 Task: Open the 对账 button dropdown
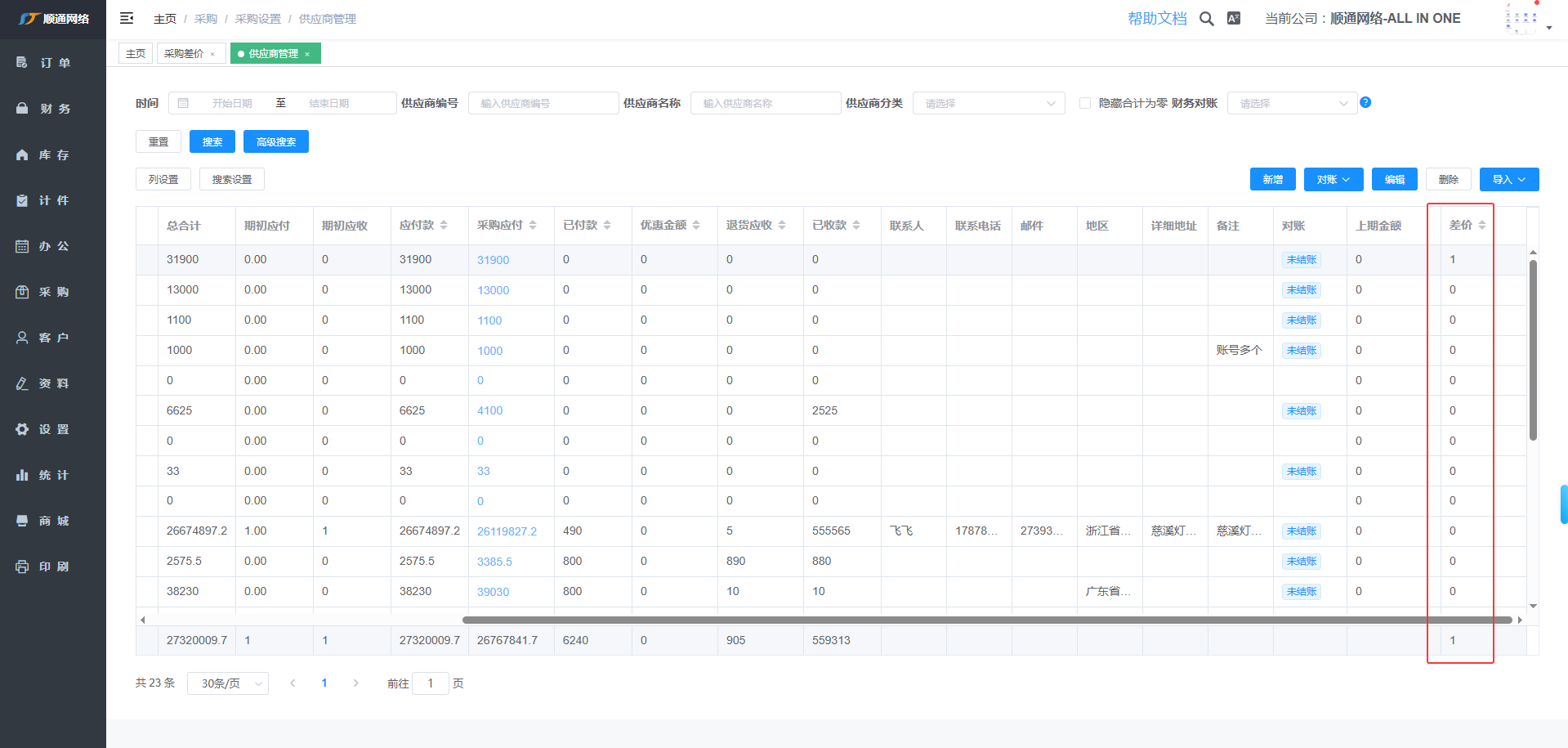tap(1333, 179)
